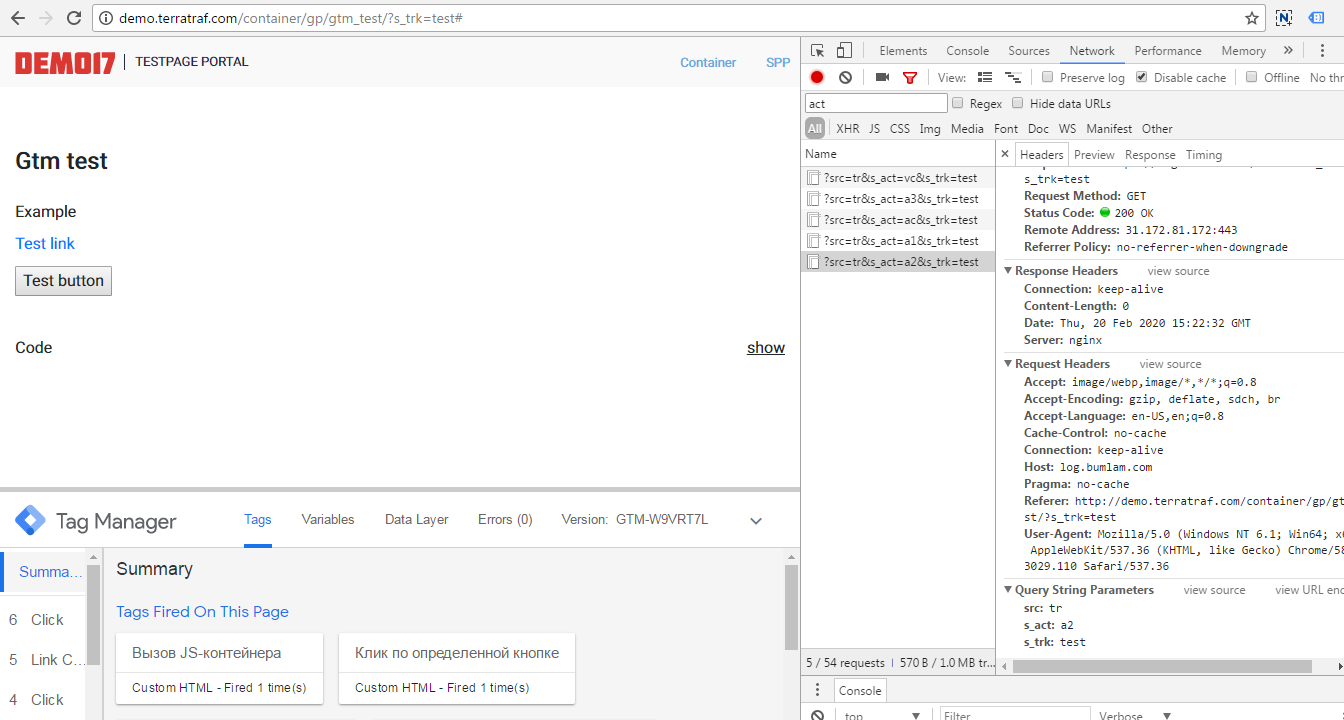
Task: Activate the inspect element picker icon
Action: click(818, 51)
